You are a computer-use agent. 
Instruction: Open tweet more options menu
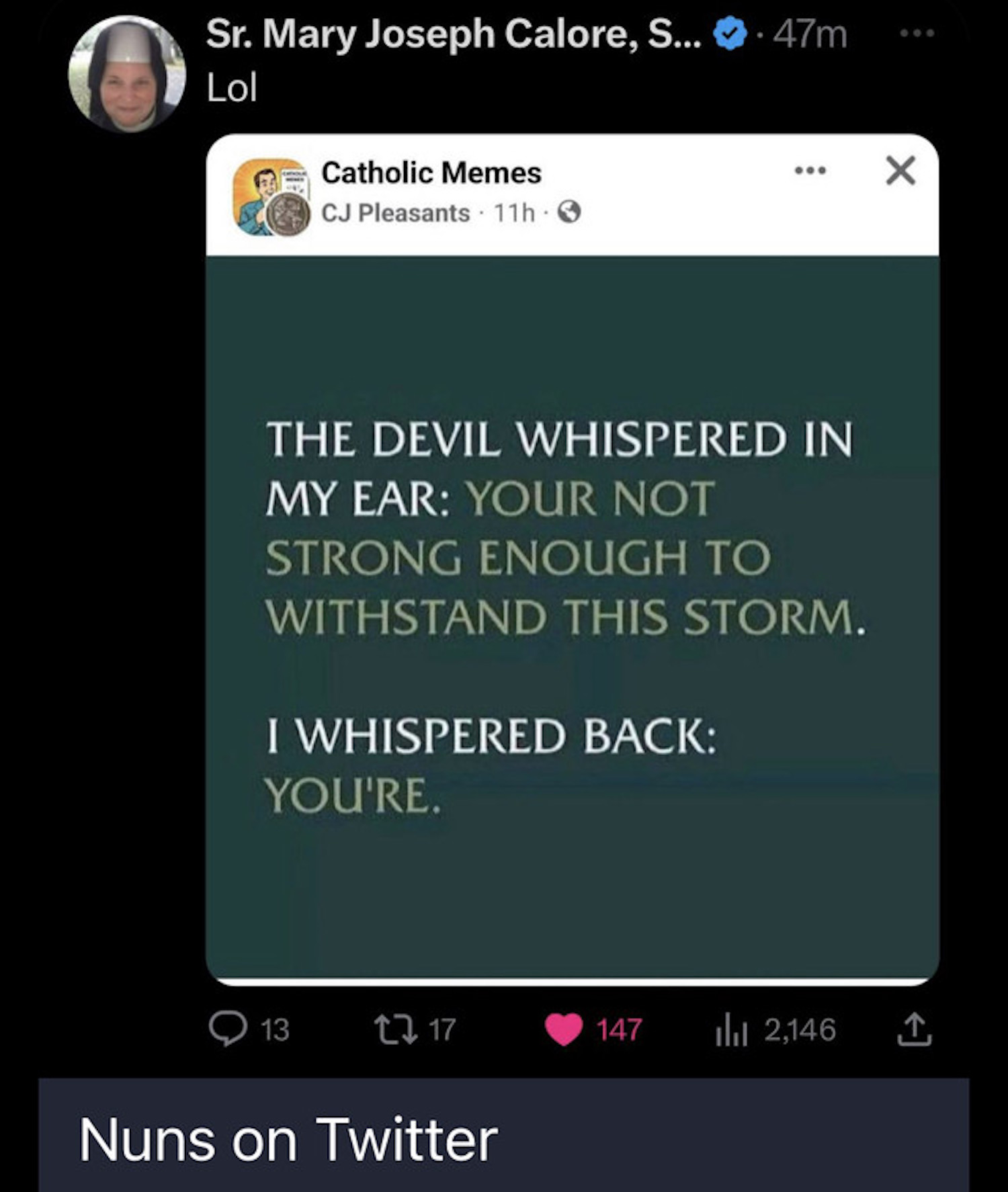point(917,33)
